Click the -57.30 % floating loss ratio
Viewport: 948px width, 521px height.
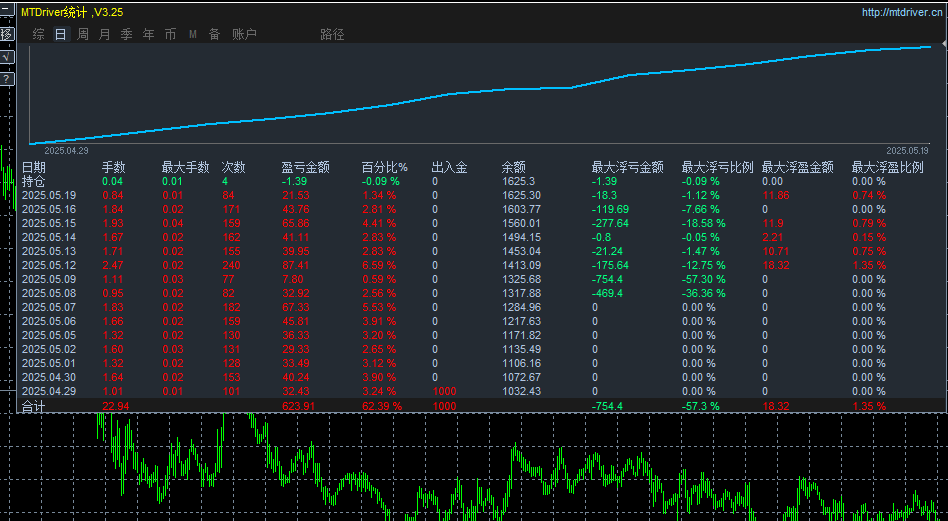(704, 279)
